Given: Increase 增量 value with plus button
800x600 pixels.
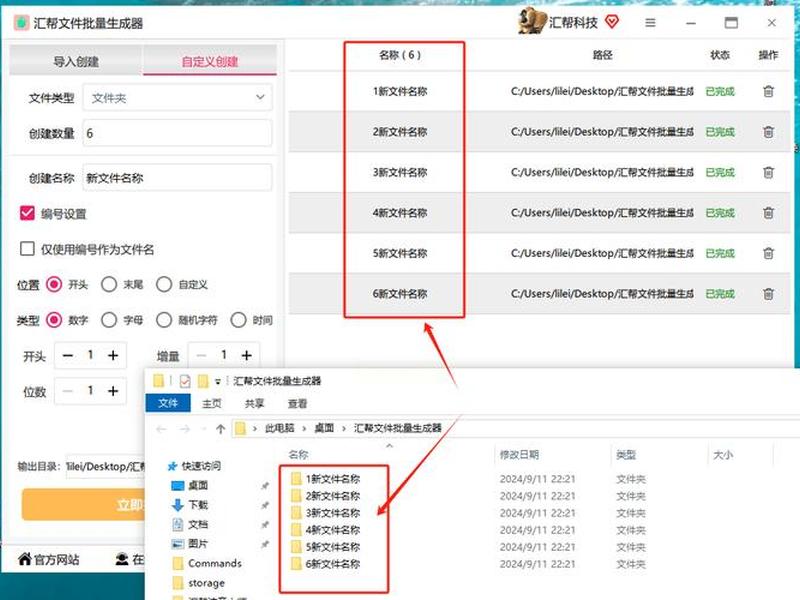Looking at the screenshot, I should [x=247, y=355].
